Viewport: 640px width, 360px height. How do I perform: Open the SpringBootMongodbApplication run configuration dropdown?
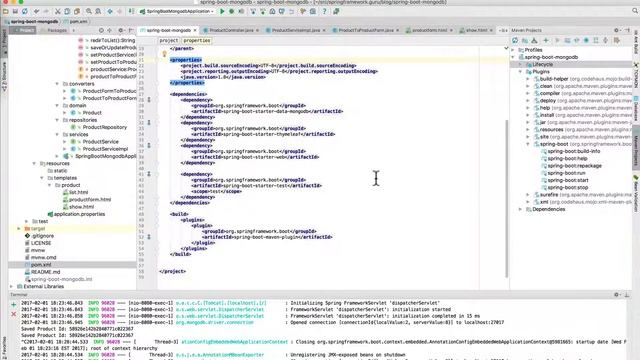177,11
